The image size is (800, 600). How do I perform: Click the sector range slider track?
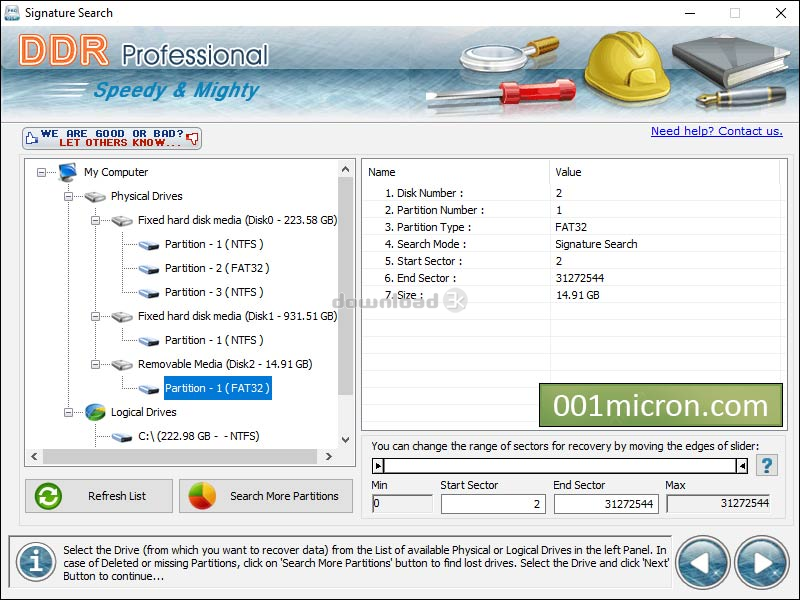click(560, 466)
